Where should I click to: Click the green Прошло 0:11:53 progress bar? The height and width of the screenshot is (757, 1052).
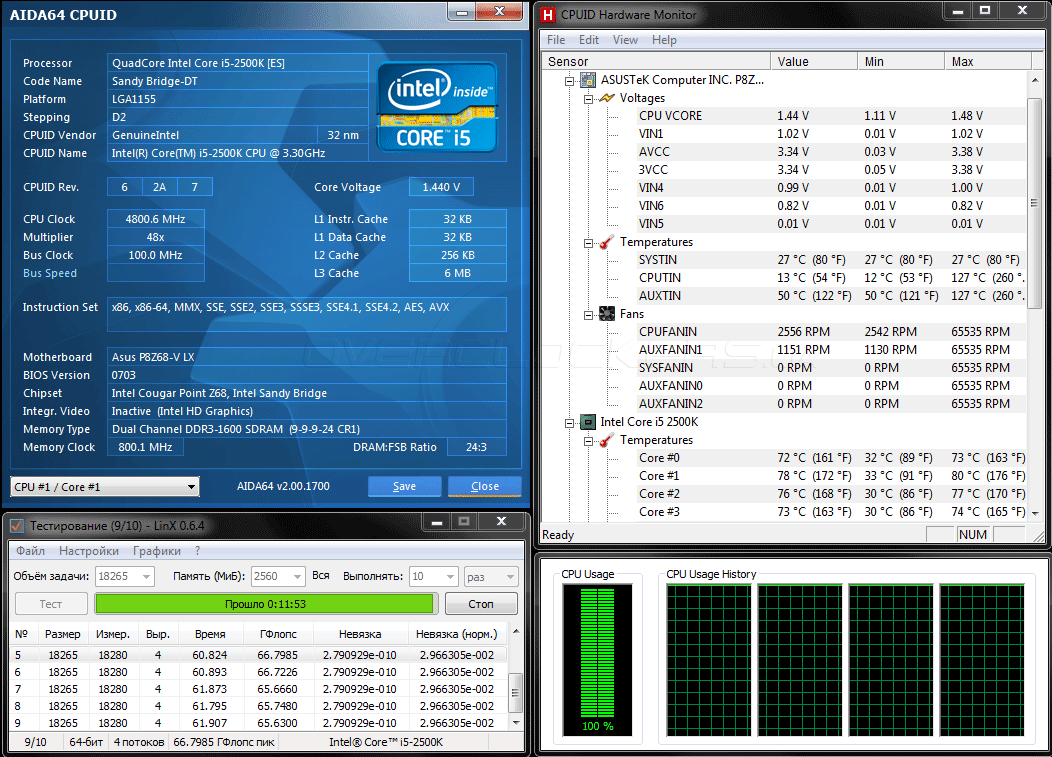266,603
